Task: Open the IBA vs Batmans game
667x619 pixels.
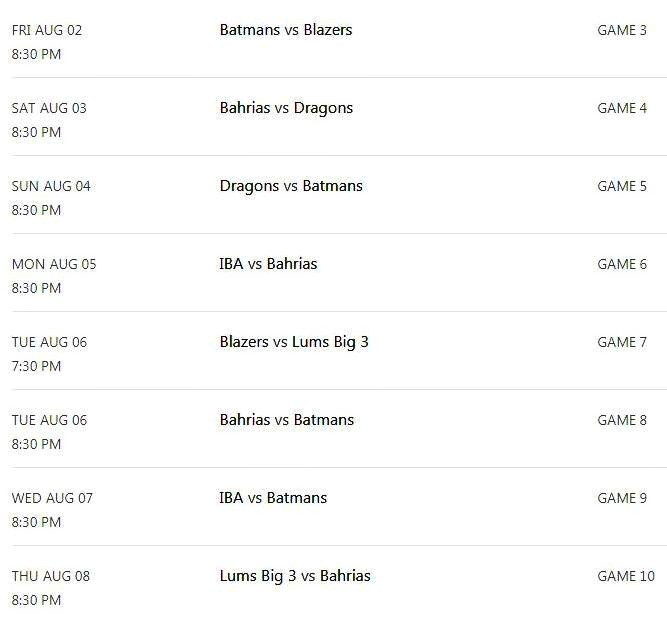Action: 273,498
